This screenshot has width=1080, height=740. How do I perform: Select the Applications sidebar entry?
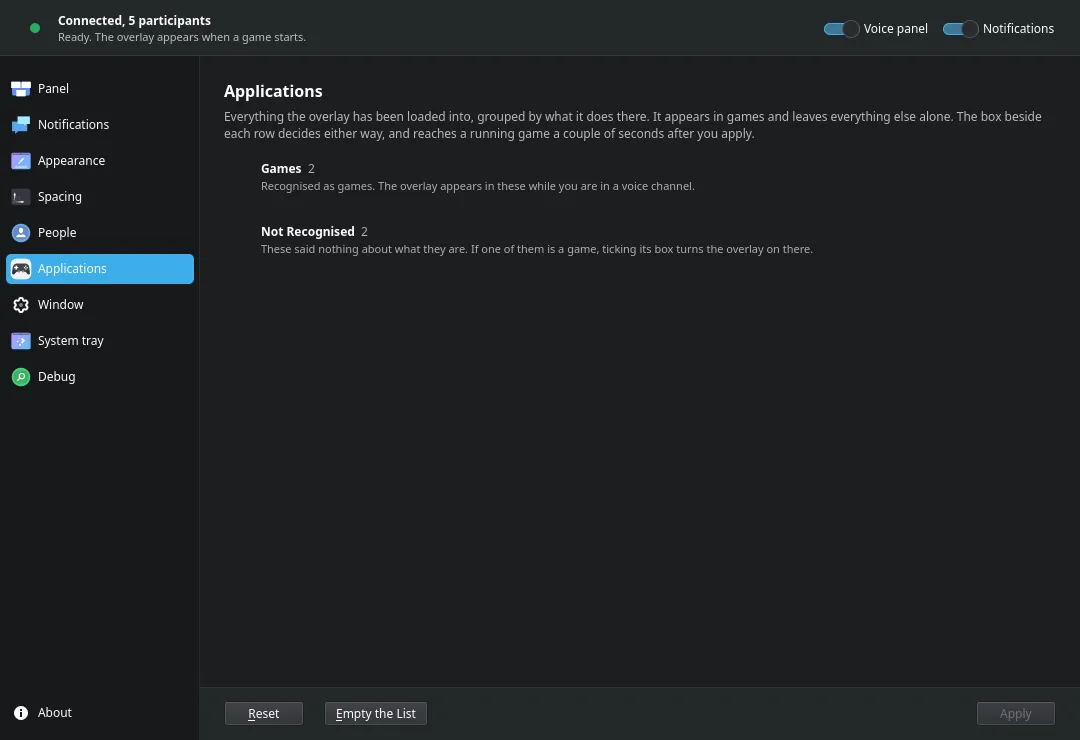pos(100,269)
